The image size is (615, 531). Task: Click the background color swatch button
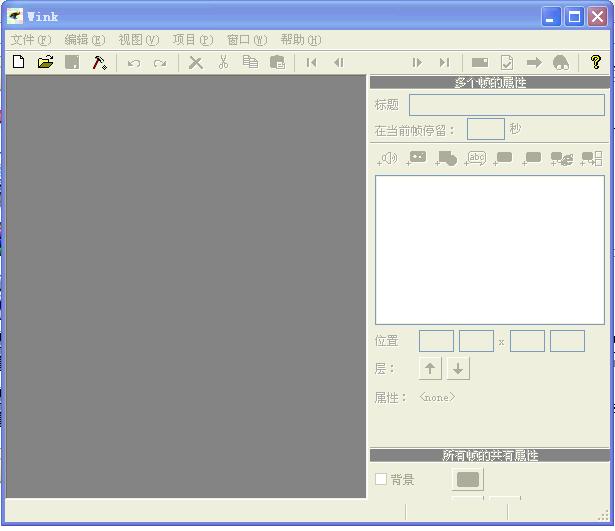tap(468, 480)
